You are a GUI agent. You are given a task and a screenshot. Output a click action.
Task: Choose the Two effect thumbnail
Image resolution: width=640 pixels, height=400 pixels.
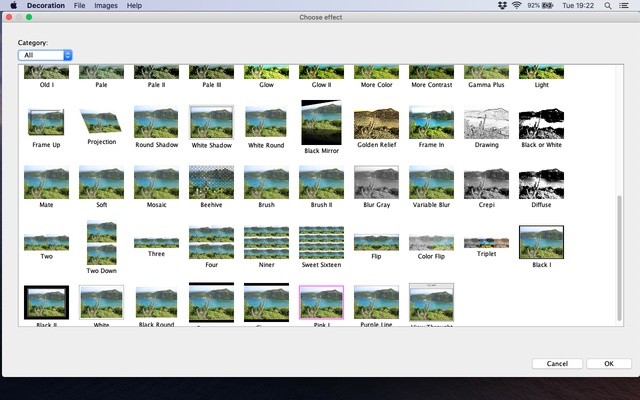pyautogui.click(x=46, y=242)
